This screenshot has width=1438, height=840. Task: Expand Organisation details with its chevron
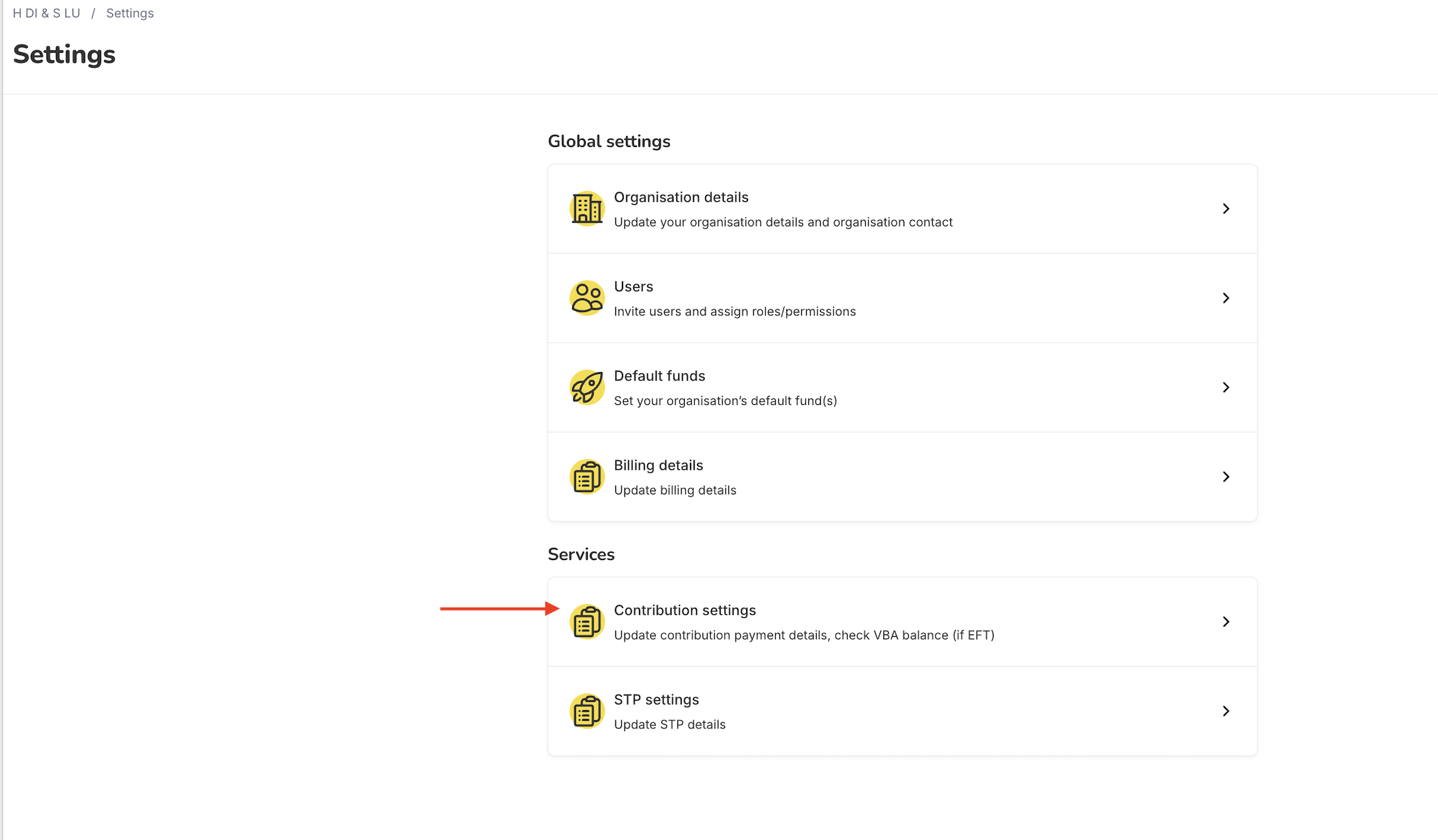[x=1225, y=209]
